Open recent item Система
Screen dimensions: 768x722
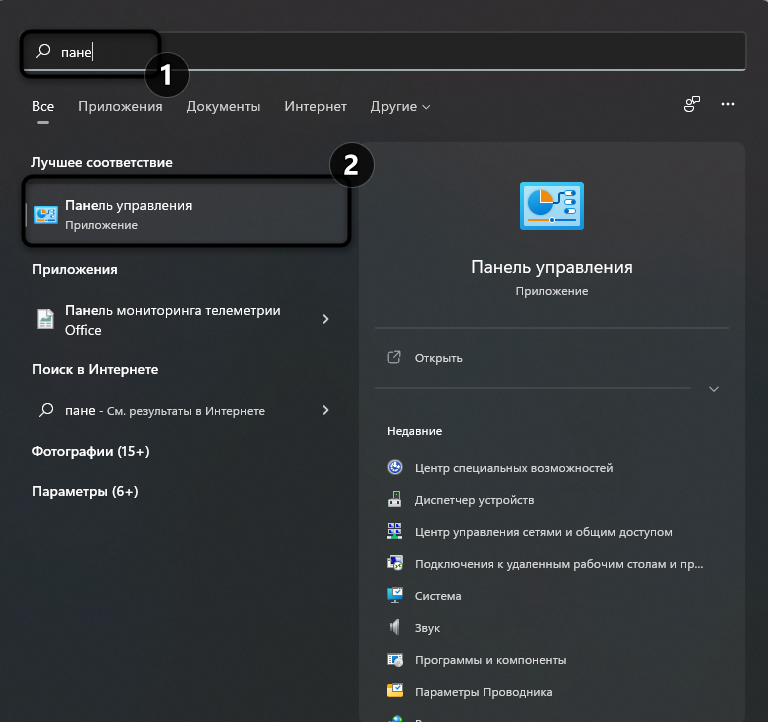pyautogui.click(x=438, y=596)
